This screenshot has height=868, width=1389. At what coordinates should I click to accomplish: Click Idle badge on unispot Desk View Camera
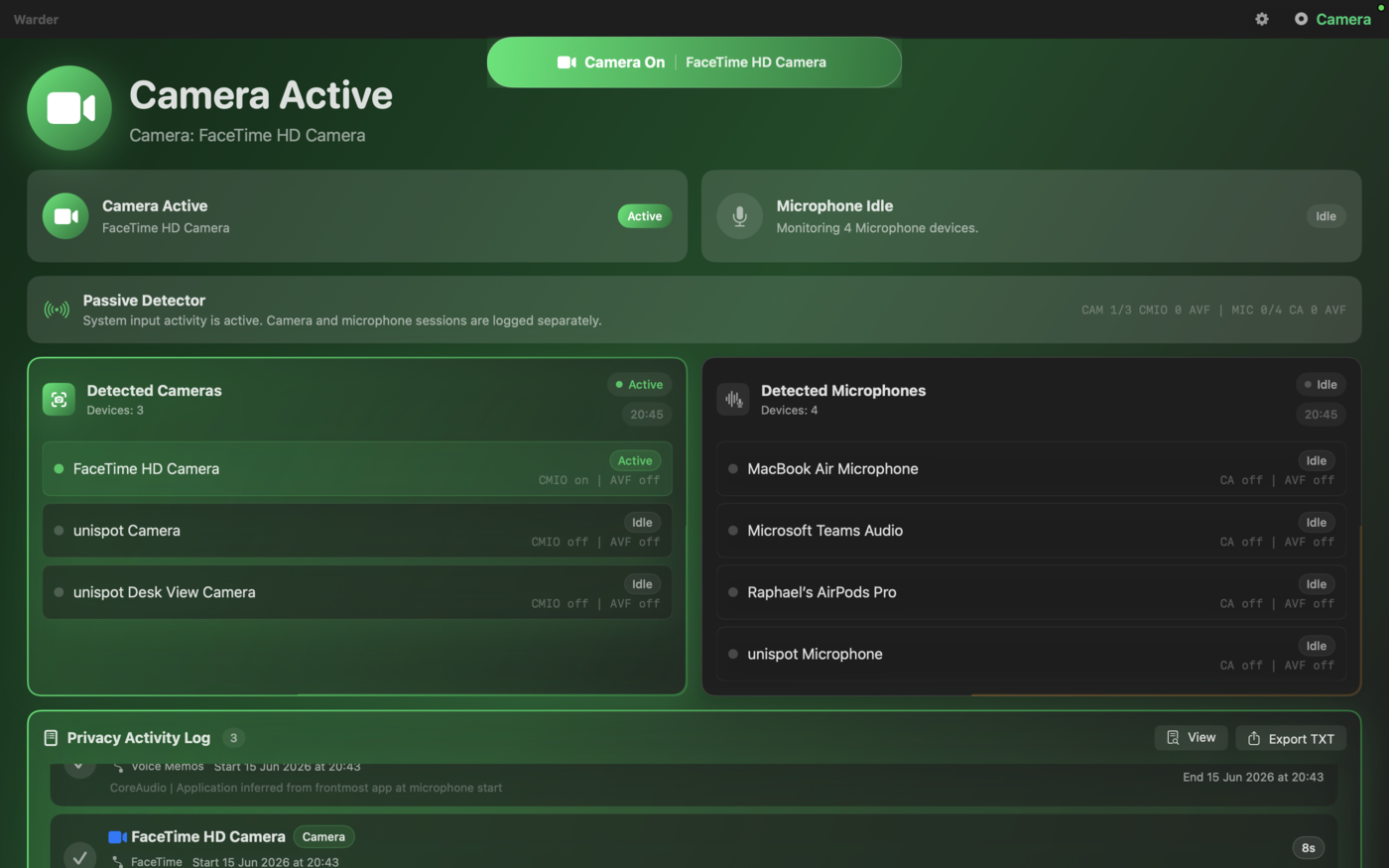tap(642, 584)
